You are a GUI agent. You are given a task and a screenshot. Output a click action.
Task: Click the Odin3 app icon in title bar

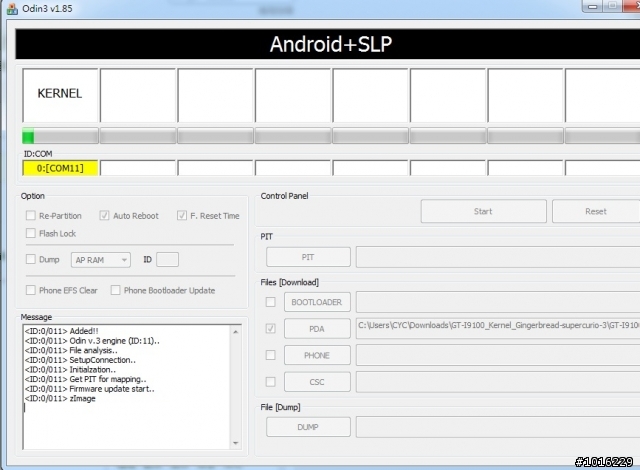tap(12, 9)
